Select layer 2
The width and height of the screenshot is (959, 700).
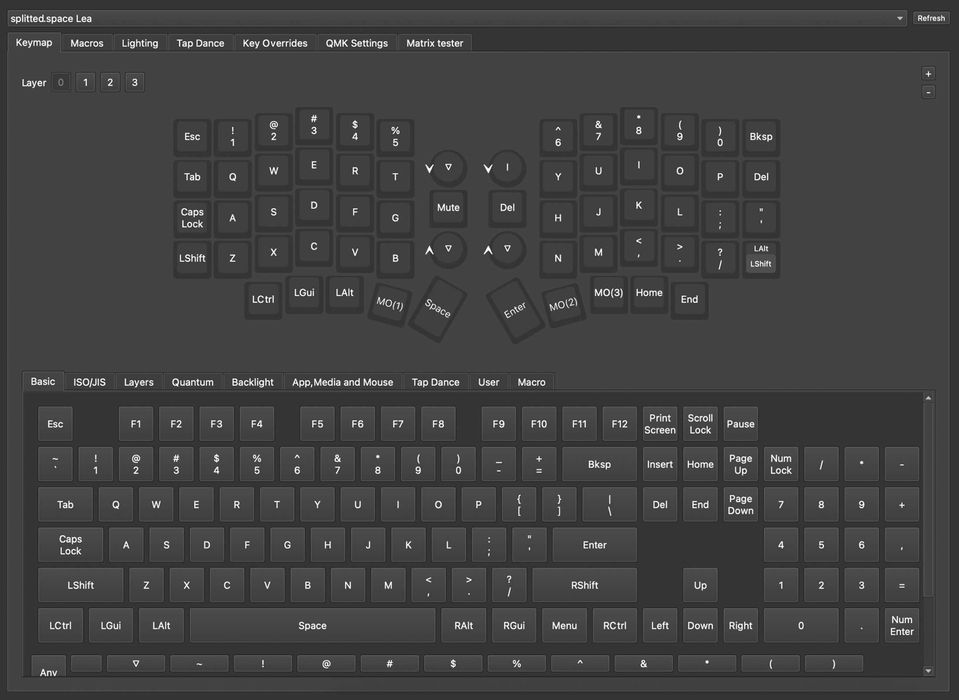tap(110, 83)
